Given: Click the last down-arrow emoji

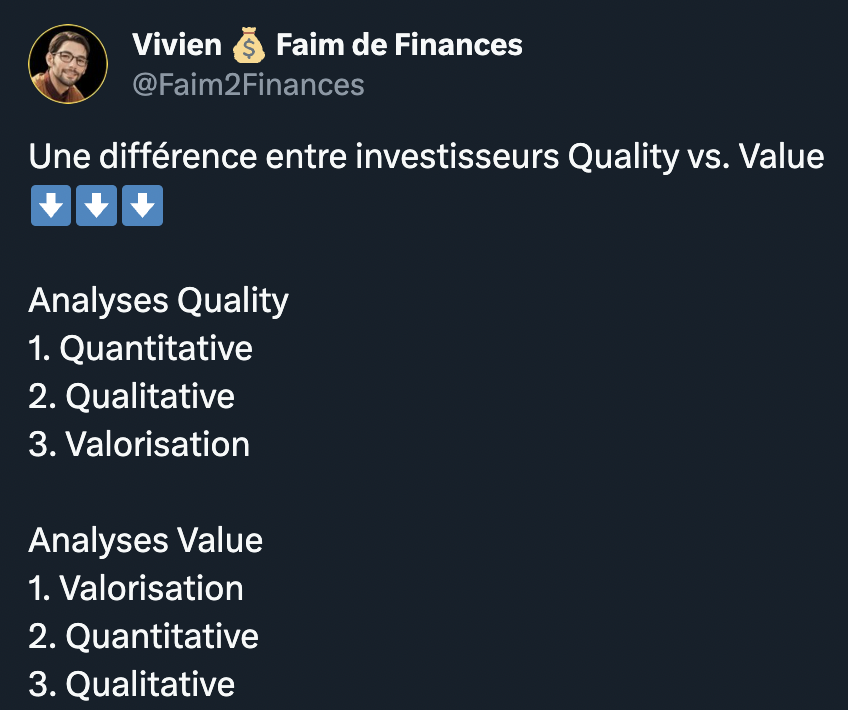Looking at the screenshot, I should [x=142, y=205].
